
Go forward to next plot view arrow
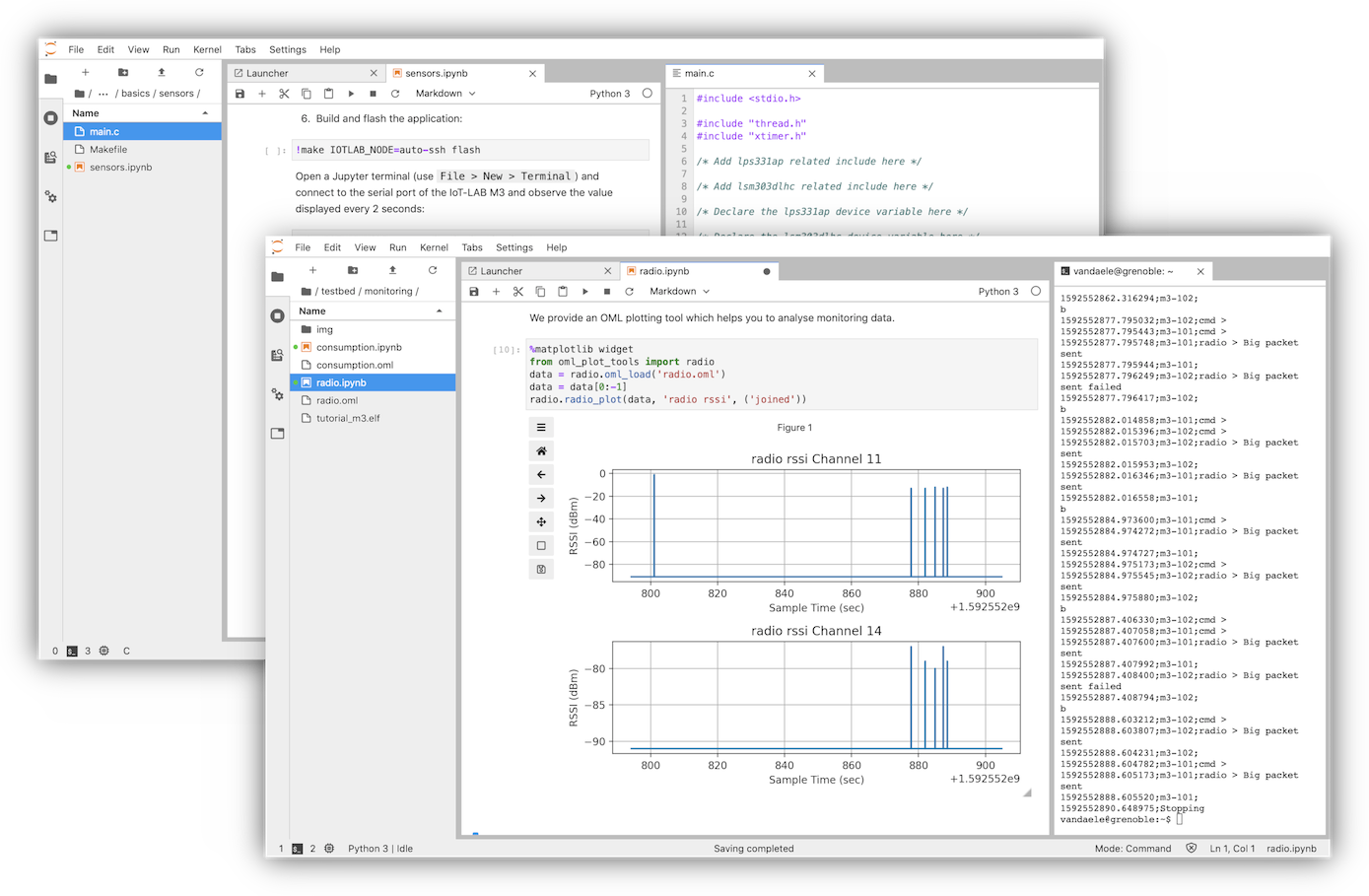point(541,499)
